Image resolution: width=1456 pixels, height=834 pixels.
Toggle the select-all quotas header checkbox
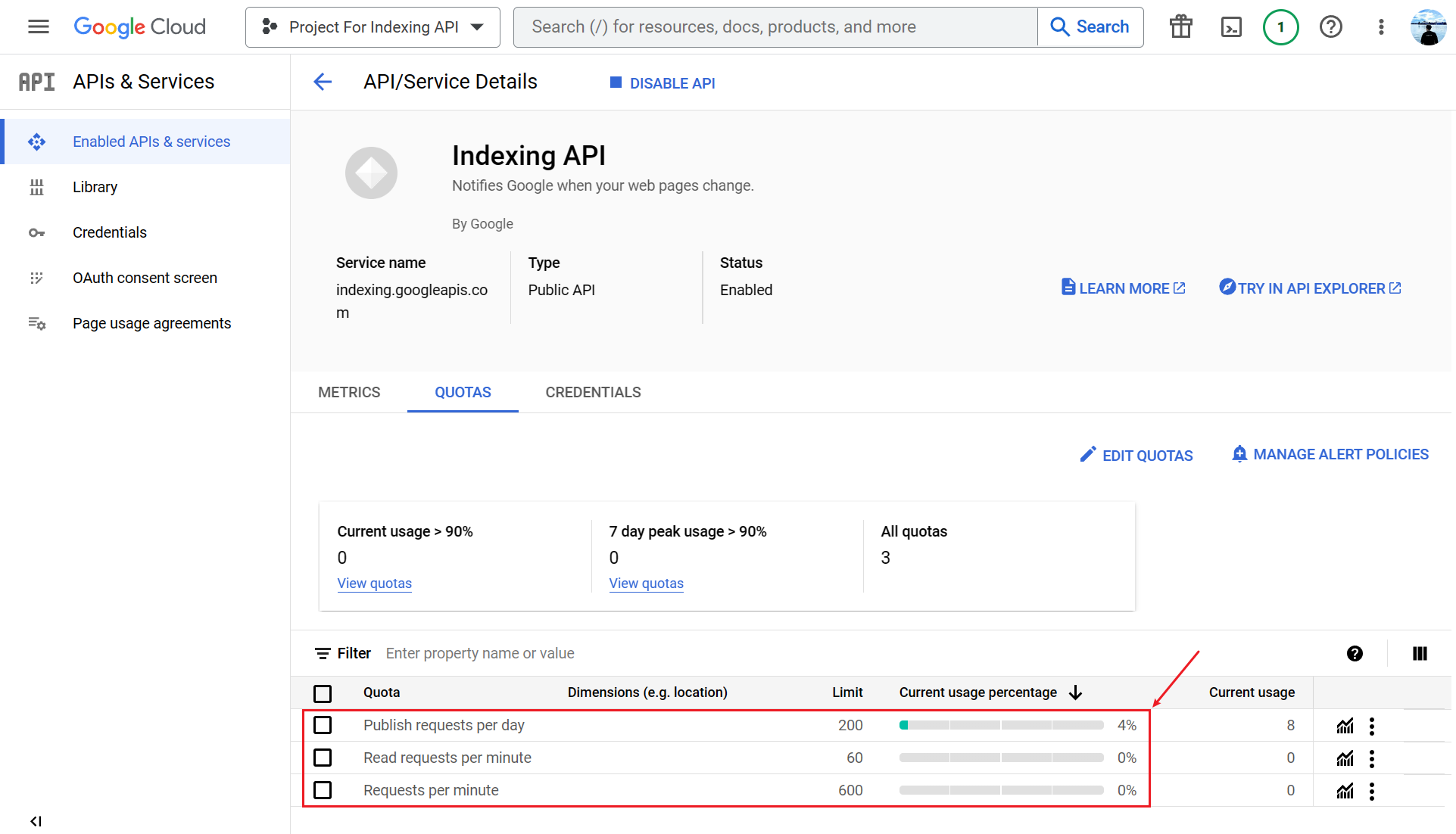[323, 693]
